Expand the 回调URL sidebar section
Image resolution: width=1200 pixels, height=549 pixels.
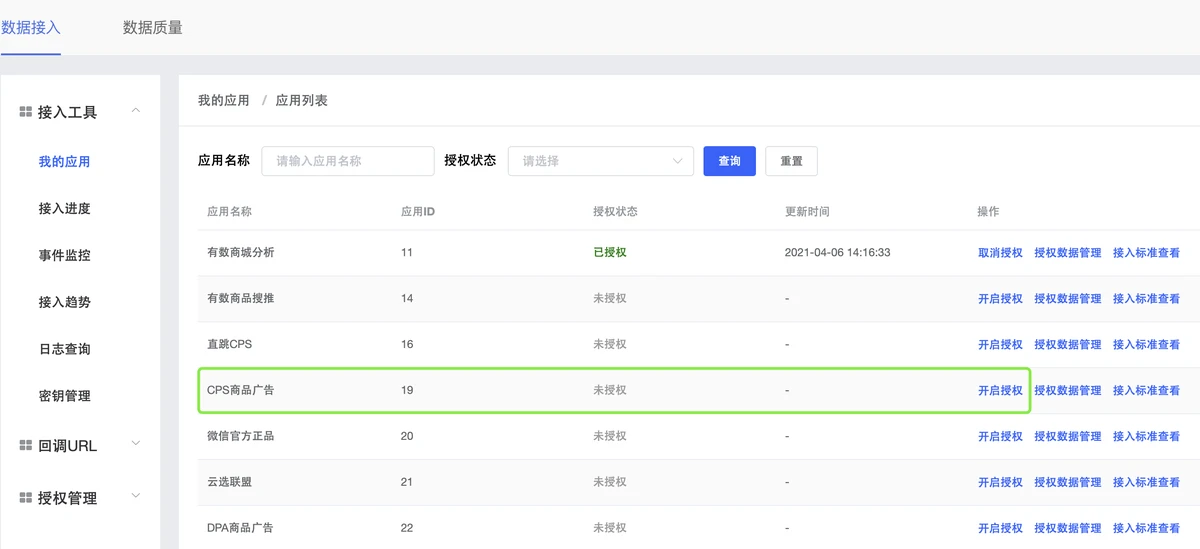[x=136, y=444]
